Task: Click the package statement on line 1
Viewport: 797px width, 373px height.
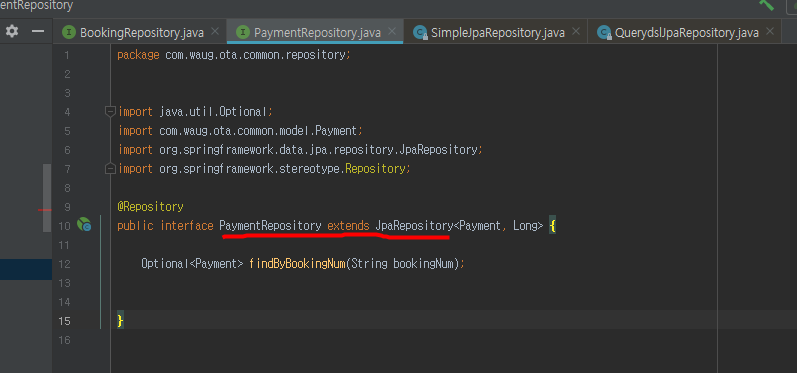Action: 234,55
